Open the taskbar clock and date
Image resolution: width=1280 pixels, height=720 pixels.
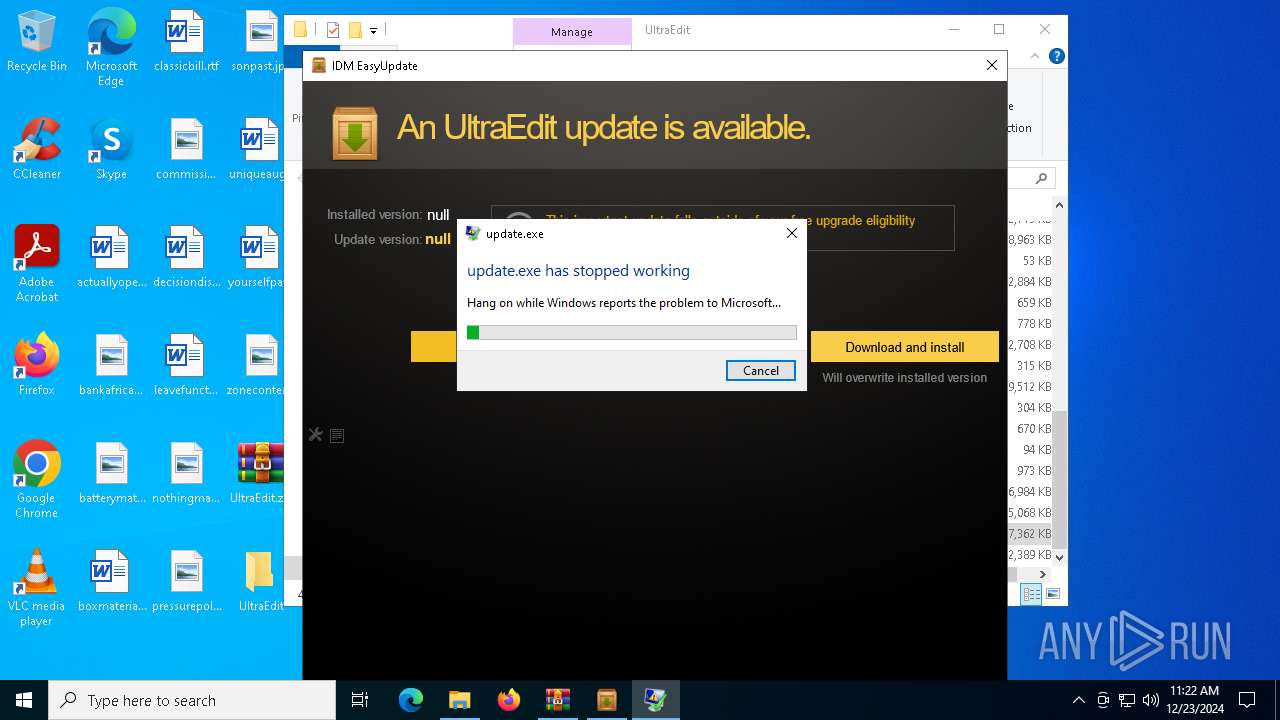1194,700
